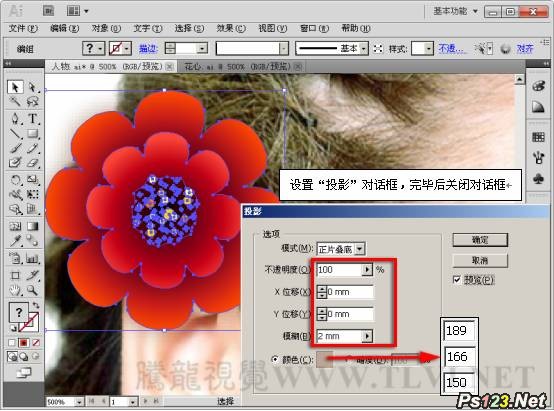Select the Paintbrush tool
The width and height of the screenshot is (554, 411).
click(x=15, y=148)
